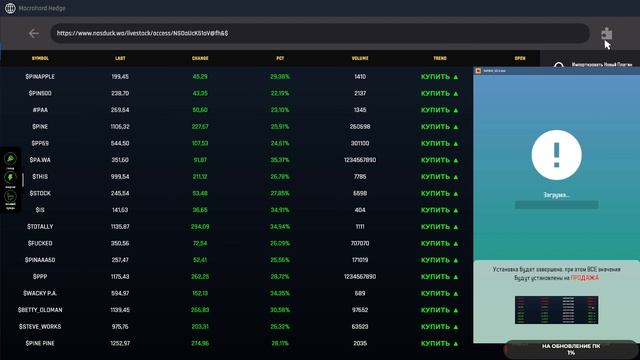
Task: Click the loading progress bar in installer
Action: point(556,204)
